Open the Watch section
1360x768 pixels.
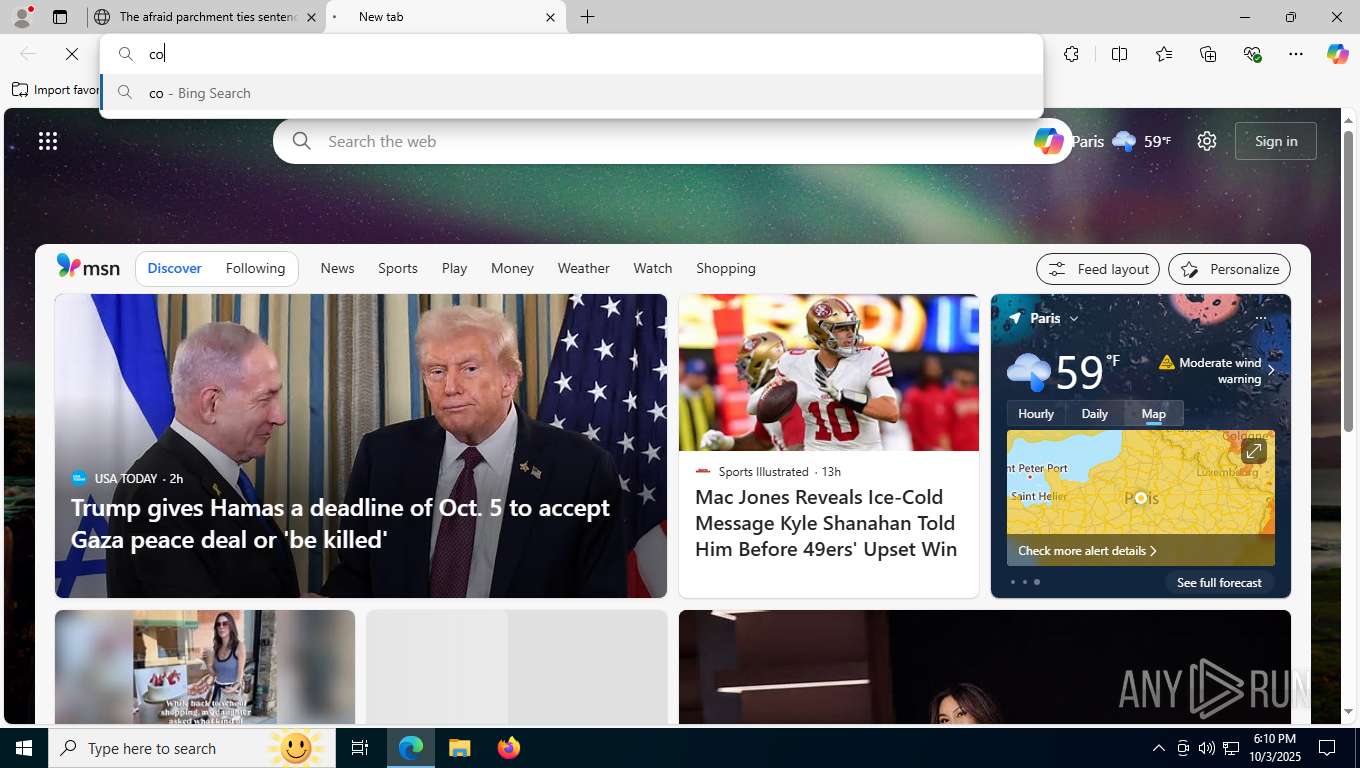pyautogui.click(x=652, y=268)
